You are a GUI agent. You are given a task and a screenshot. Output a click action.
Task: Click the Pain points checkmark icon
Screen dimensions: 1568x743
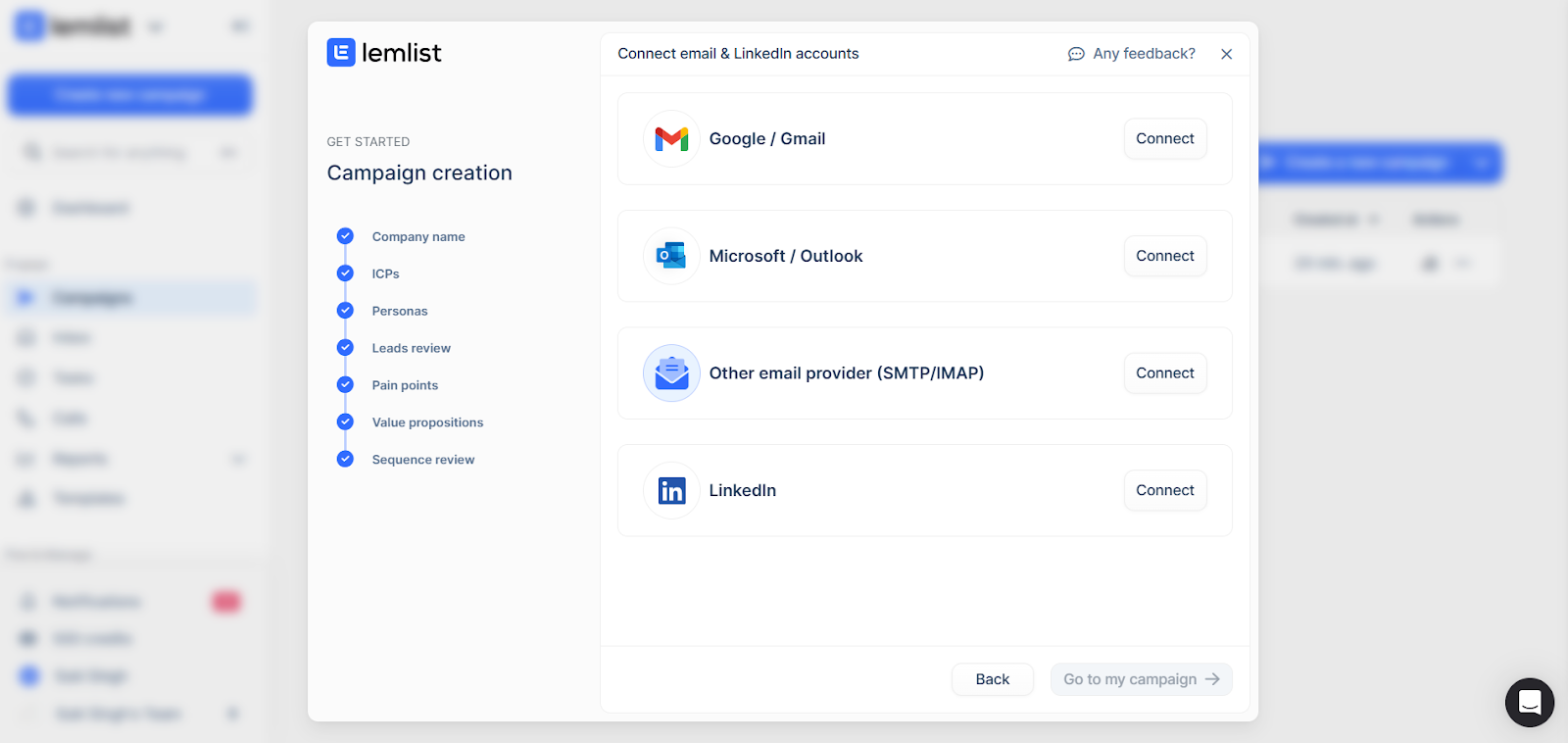pyautogui.click(x=345, y=385)
